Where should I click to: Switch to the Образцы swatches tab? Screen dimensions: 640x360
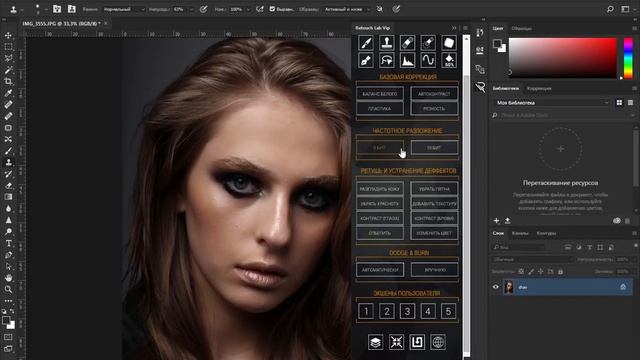point(521,28)
